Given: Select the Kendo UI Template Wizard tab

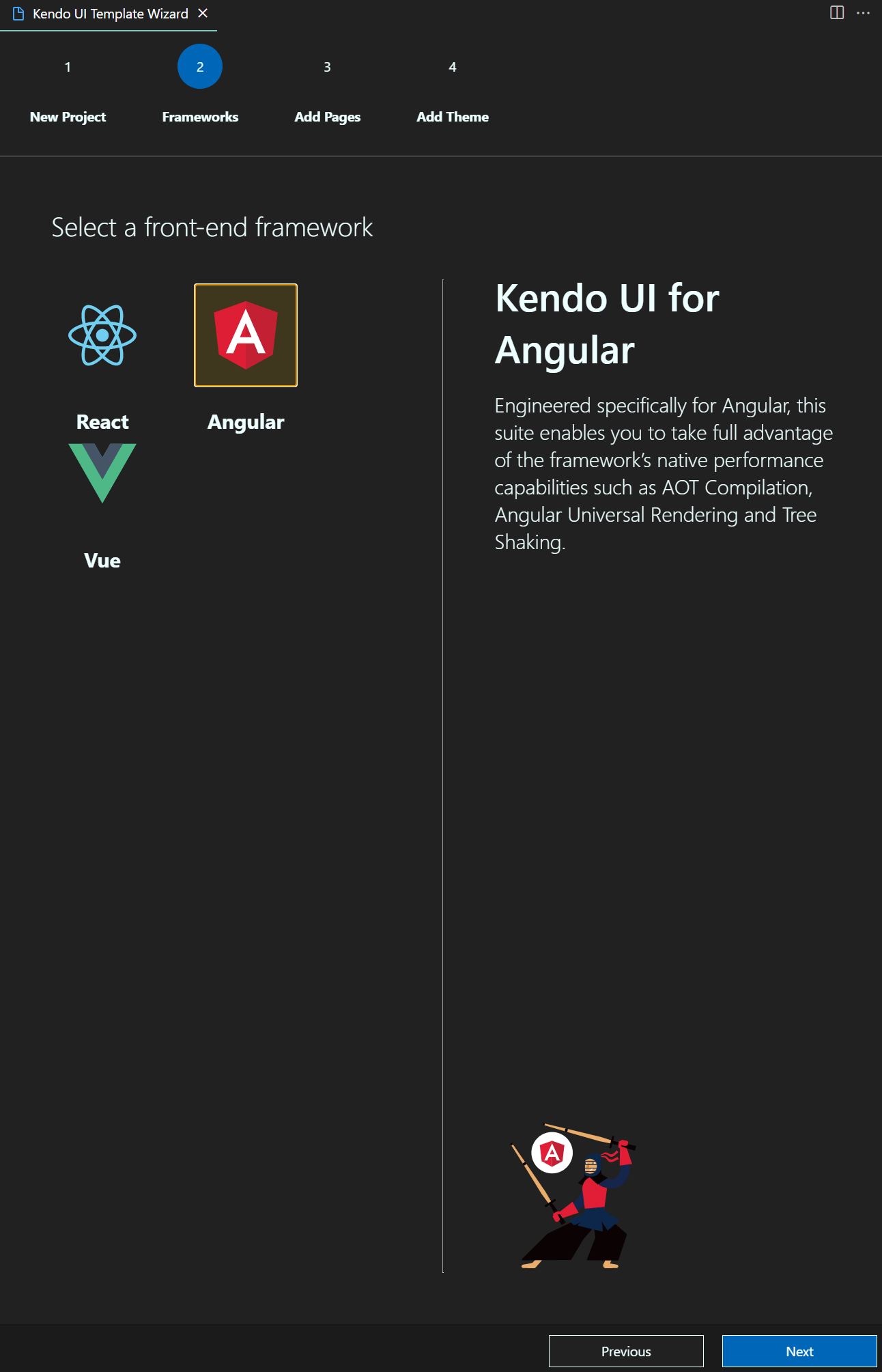Looking at the screenshot, I should click(109, 13).
